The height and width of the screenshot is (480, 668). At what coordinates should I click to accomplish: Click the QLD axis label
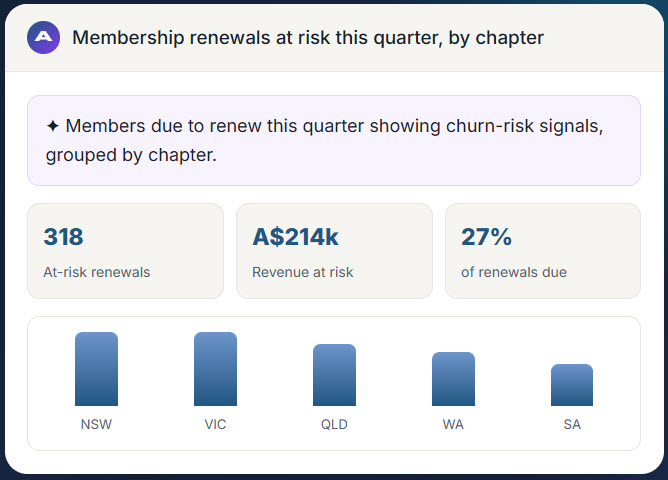[x=334, y=424]
